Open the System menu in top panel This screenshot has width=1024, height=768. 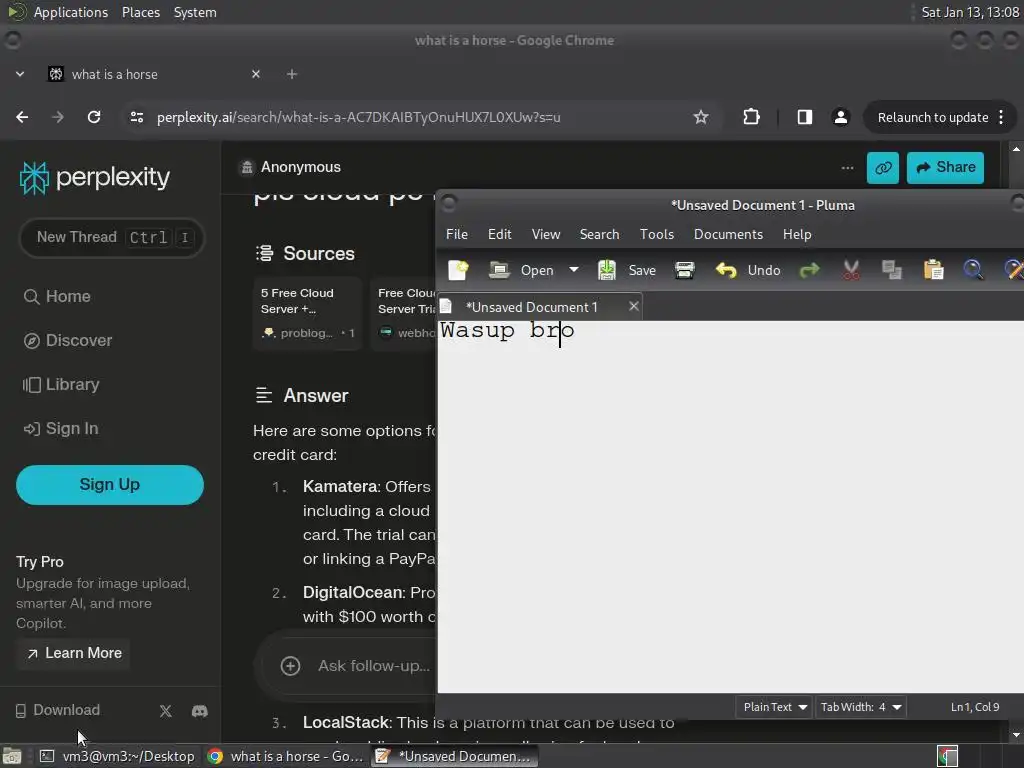[x=195, y=12]
